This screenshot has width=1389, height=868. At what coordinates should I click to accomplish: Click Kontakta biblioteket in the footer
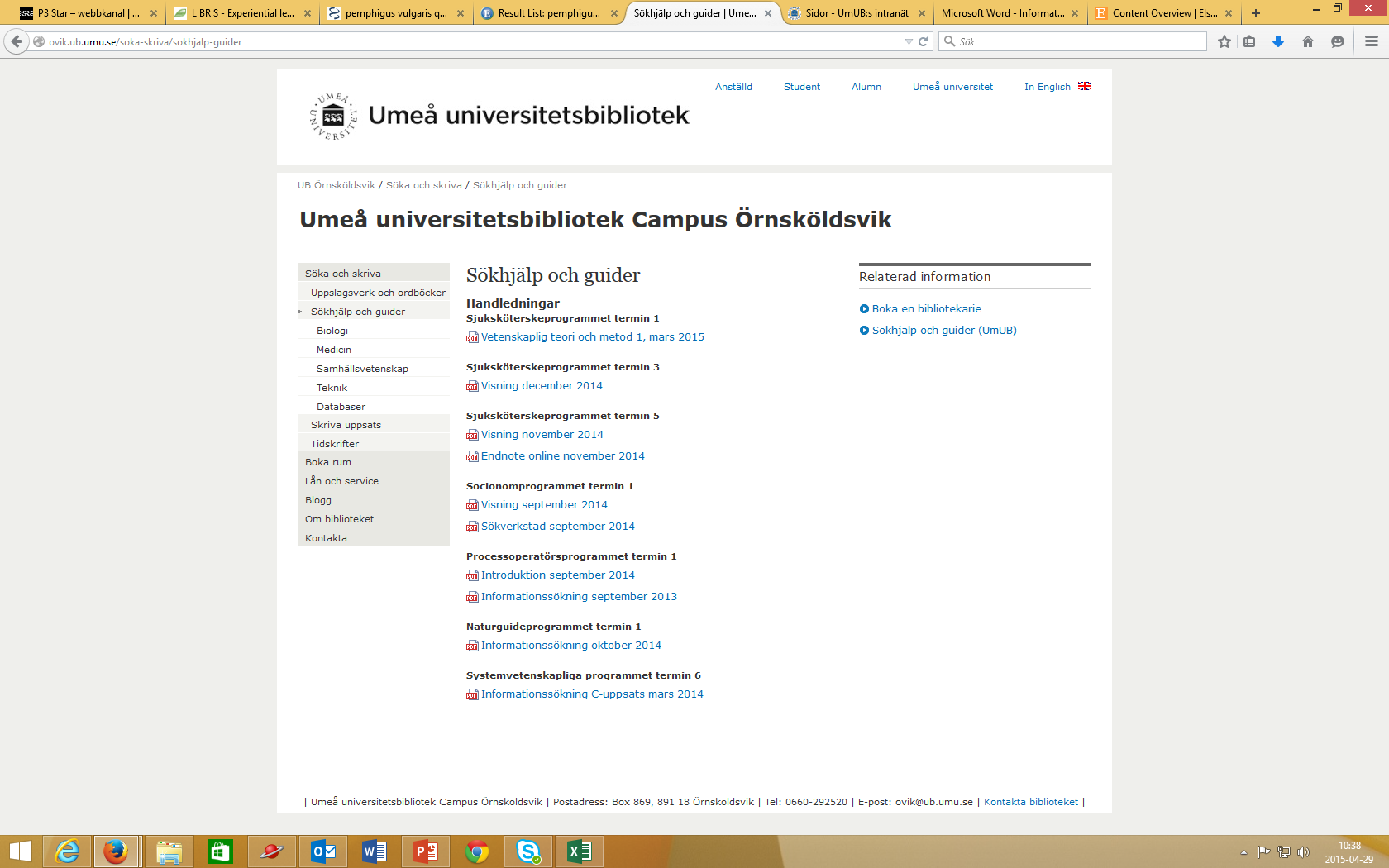[1031, 802]
